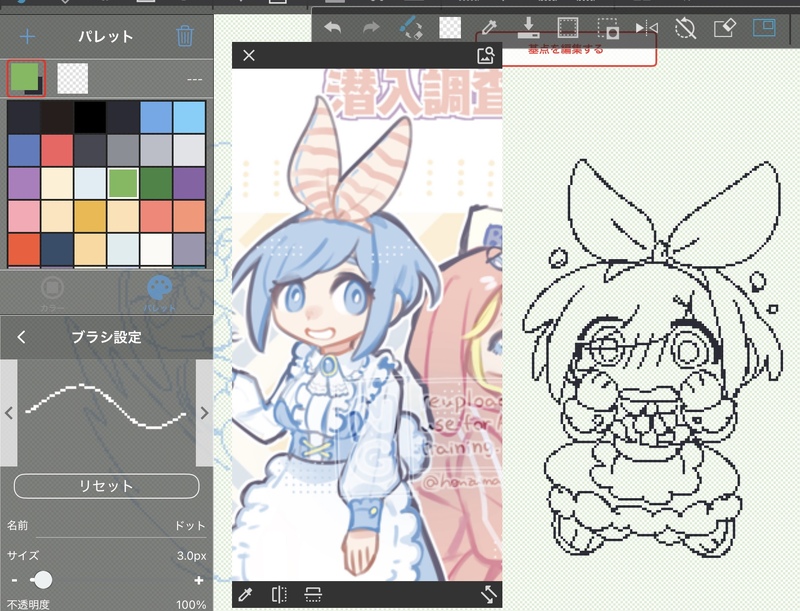This screenshot has width=800, height=611.
Task: Click the サイズ slider handle
Action: 41,580
